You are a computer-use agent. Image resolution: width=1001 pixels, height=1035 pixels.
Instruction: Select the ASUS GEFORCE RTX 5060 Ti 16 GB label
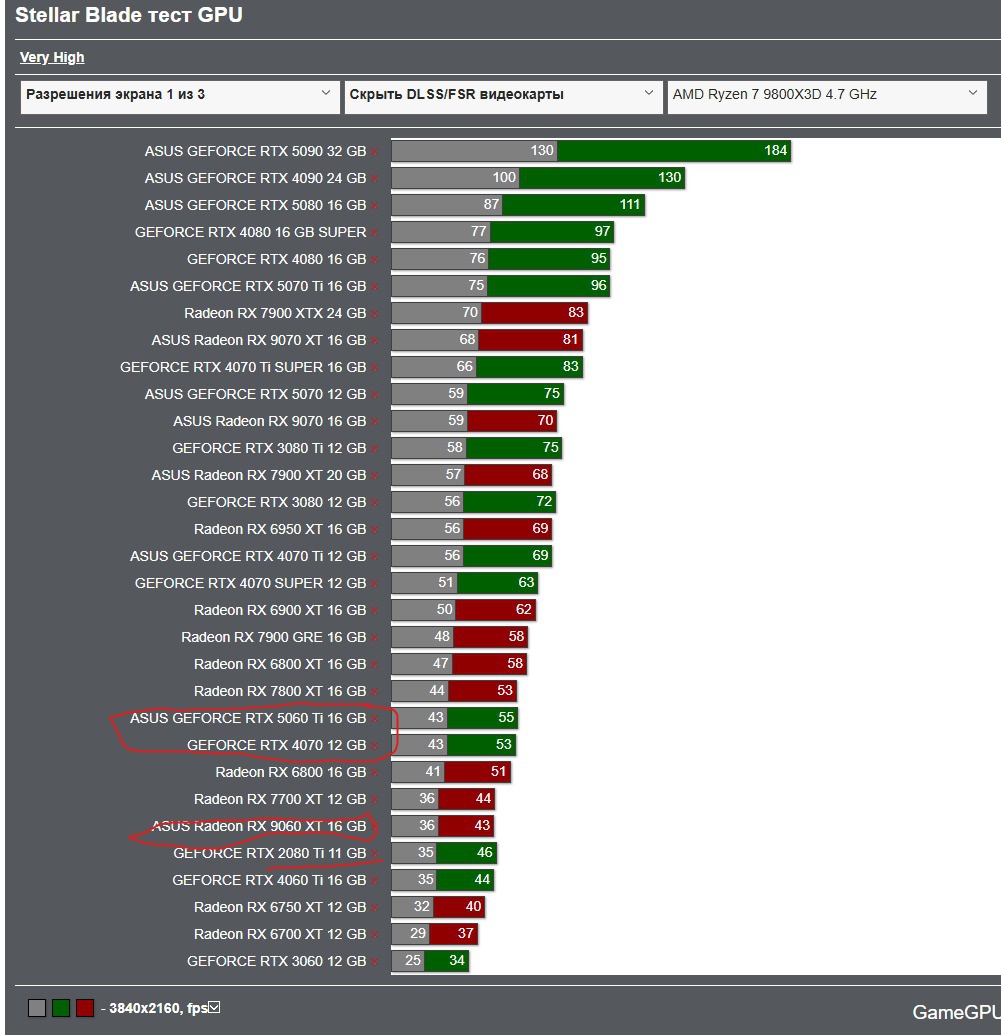click(x=248, y=718)
